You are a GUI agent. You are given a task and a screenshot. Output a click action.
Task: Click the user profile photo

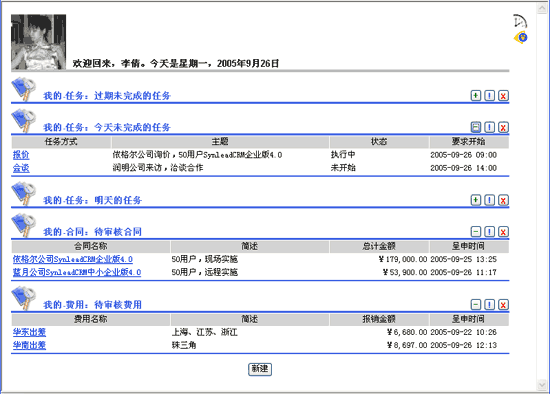click(39, 42)
